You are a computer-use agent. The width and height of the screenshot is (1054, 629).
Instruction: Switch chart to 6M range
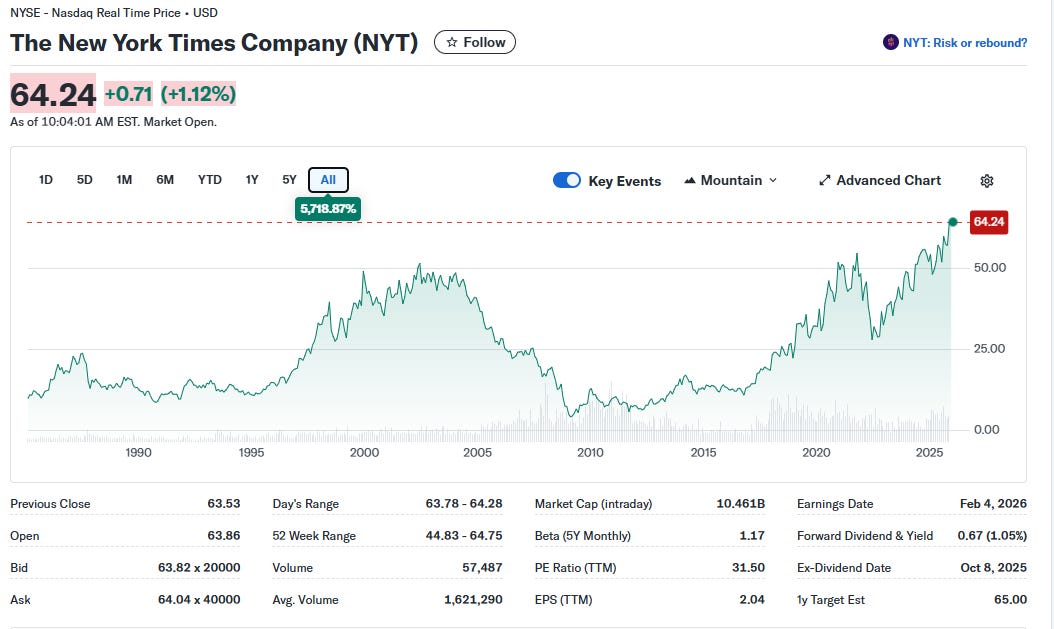click(165, 179)
